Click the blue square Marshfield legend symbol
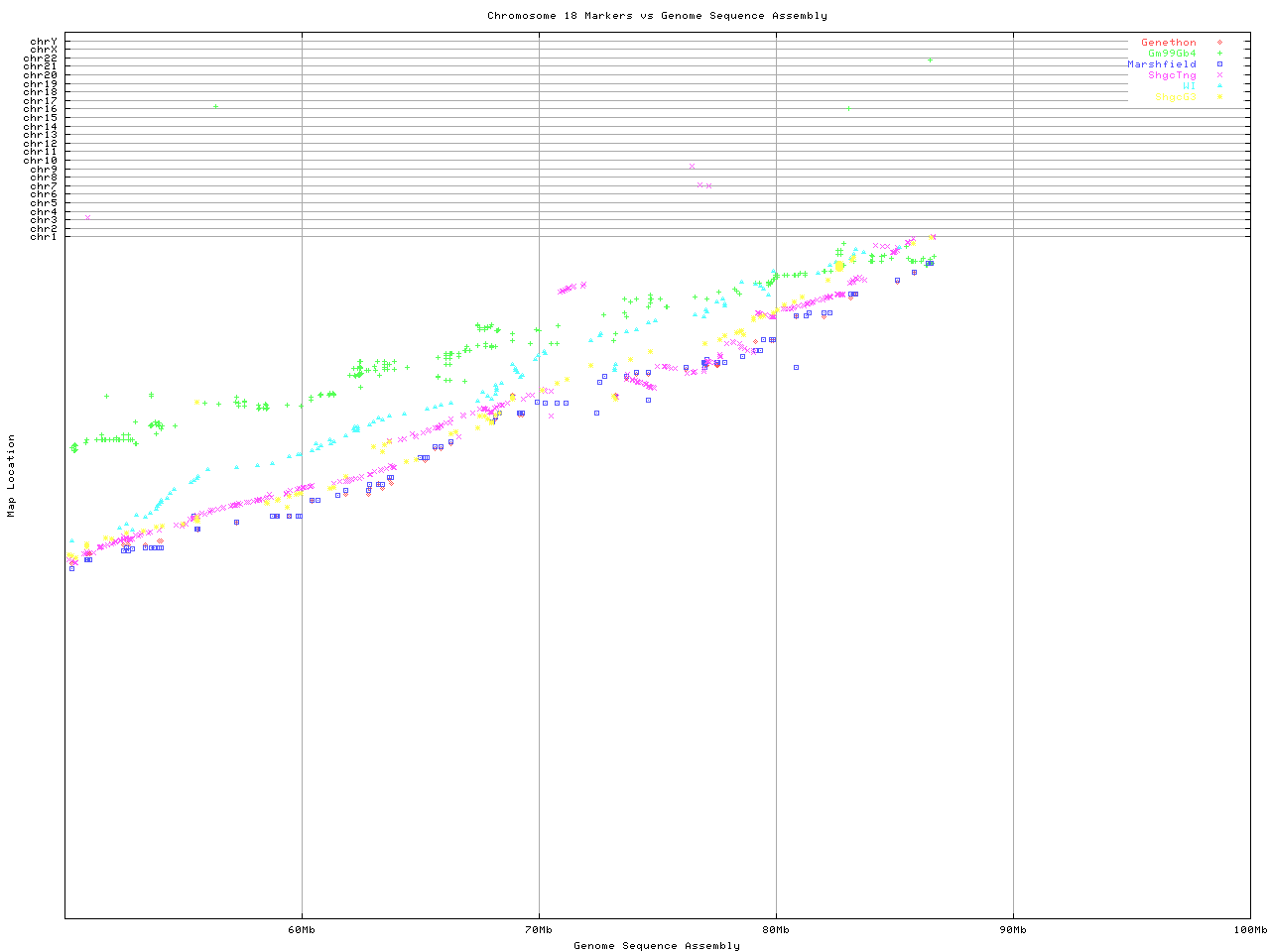The height and width of the screenshot is (952, 1270). tap(1218, 64)
